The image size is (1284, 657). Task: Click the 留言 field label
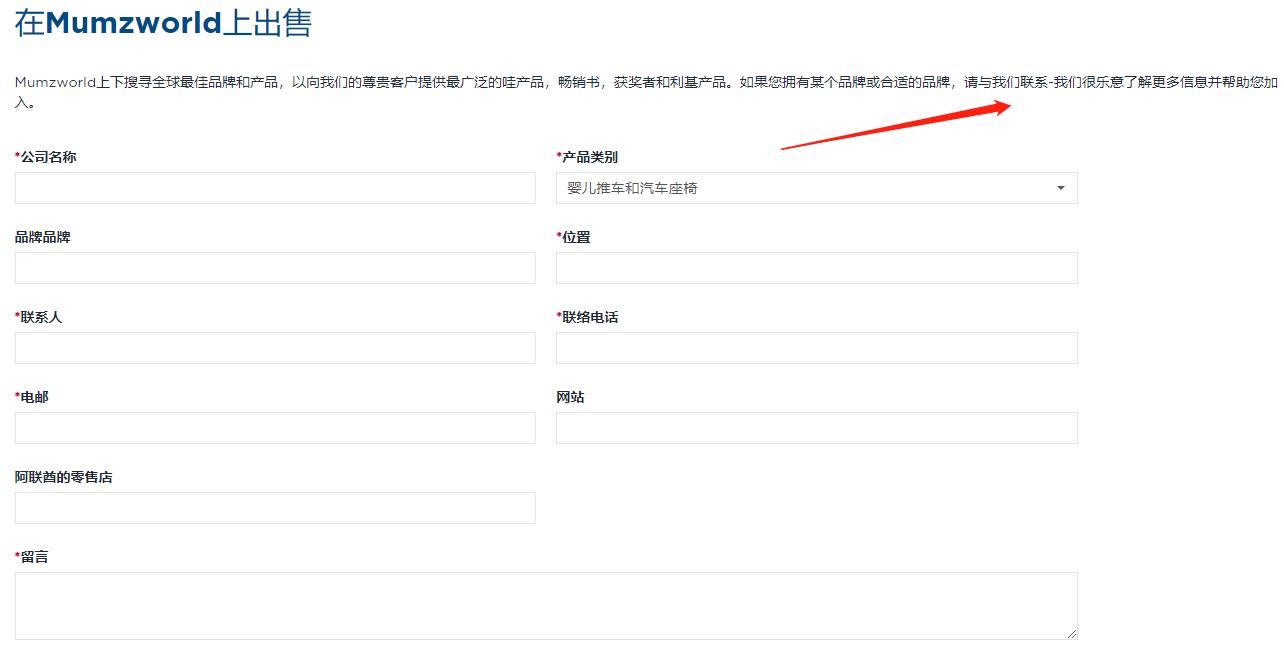click(31, 556)
